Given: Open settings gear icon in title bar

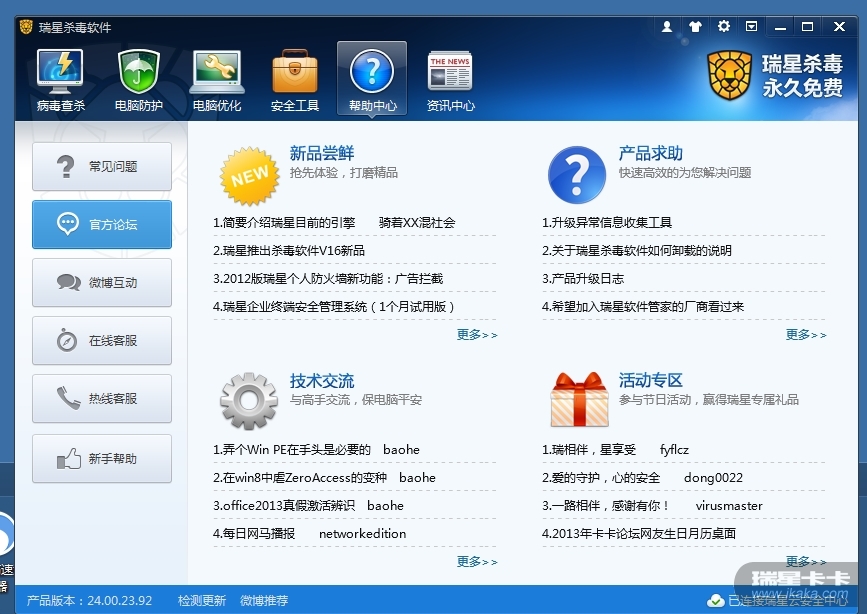Looking at the screenshot, I should click(723, 26).
